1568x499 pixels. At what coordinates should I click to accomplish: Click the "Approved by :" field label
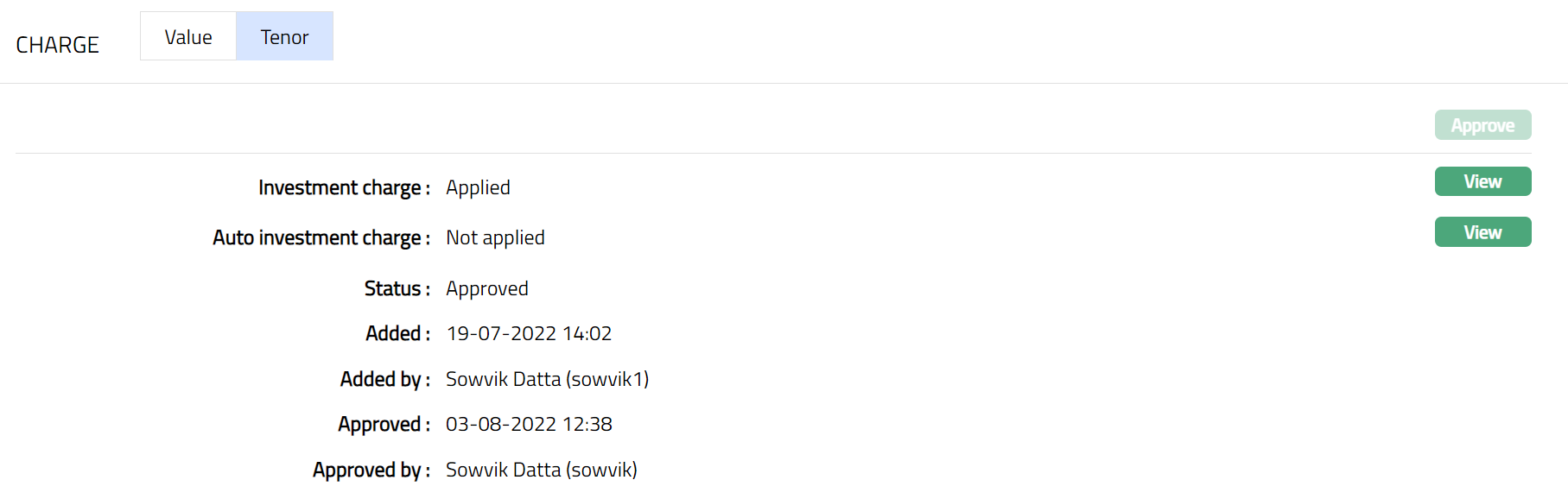click(371, 470)
